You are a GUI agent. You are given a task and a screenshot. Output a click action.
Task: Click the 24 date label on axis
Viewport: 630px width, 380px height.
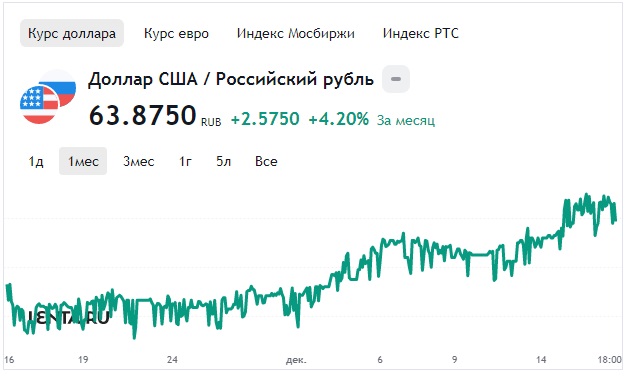(172, 360)
